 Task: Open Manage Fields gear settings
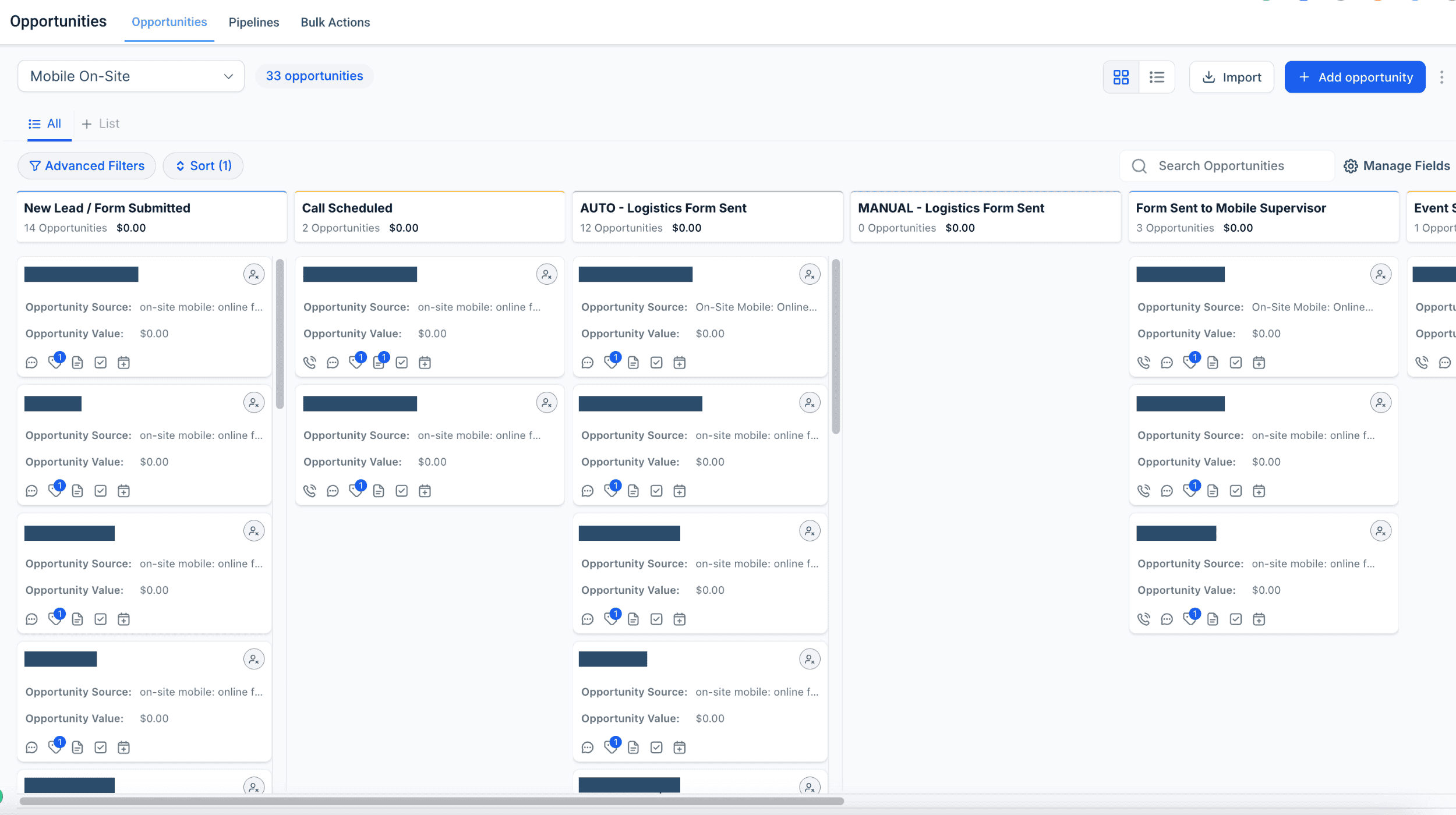point(1397,166)
